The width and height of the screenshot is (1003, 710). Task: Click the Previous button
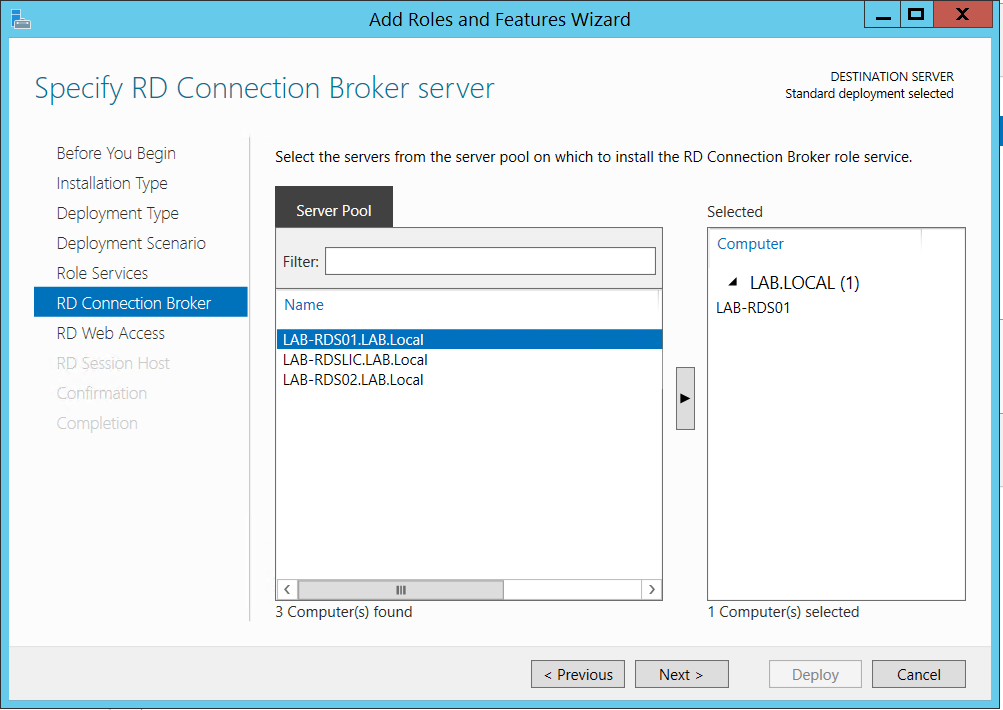578,674
